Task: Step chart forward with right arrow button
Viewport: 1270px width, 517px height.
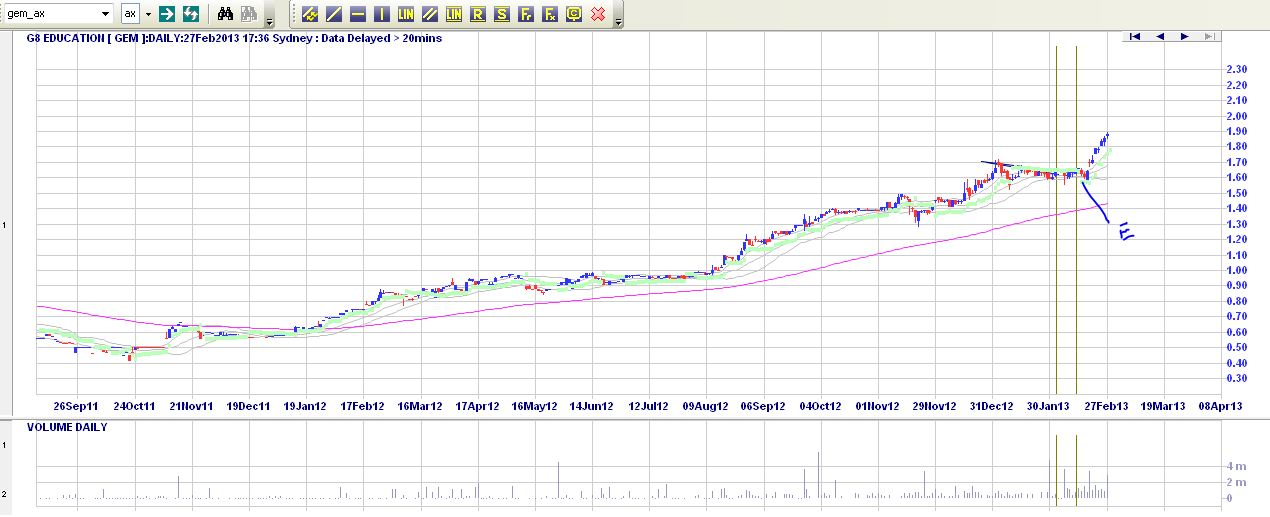Action: pyautogui.click(x=1184, y=37)
